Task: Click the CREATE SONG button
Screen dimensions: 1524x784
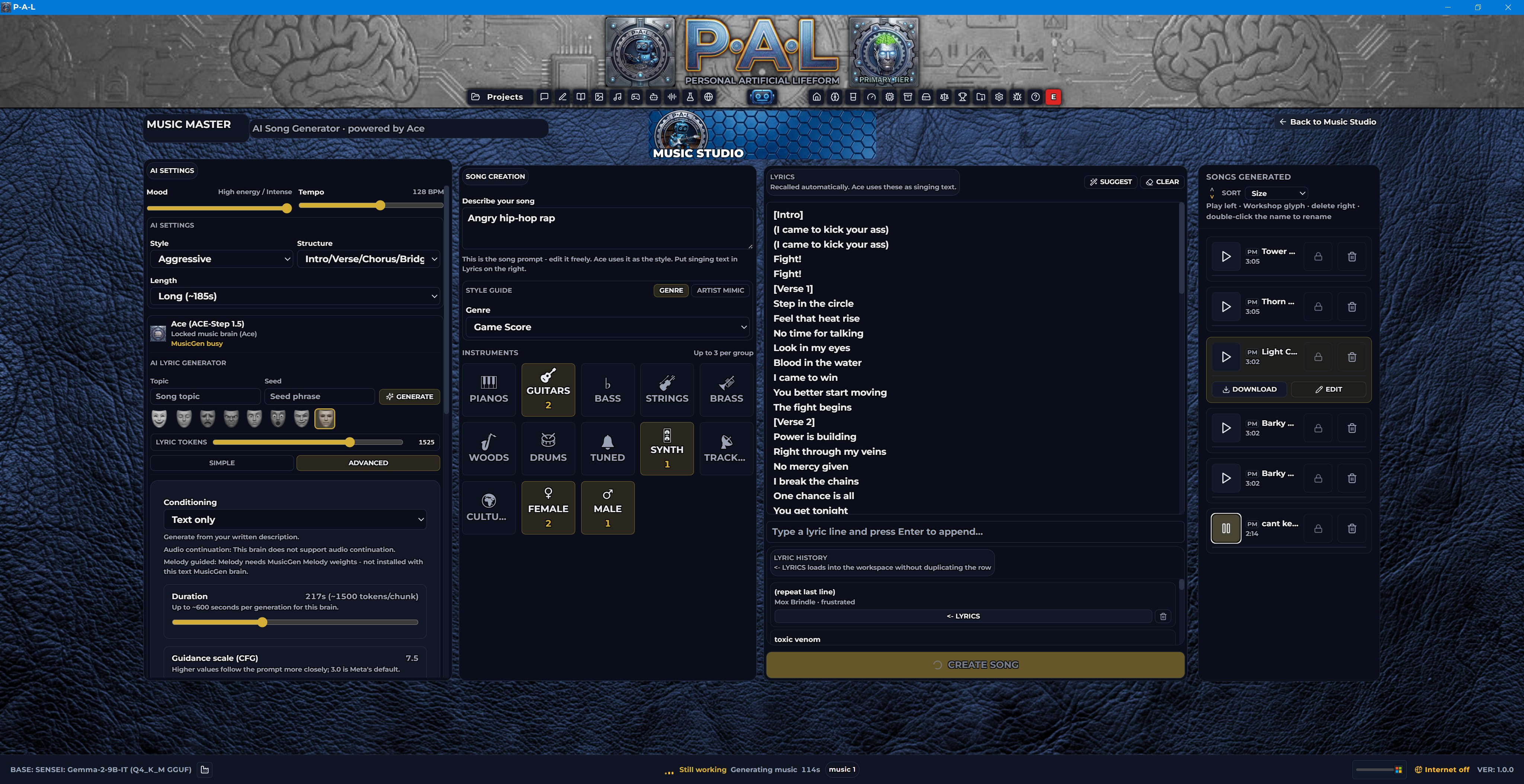Action: (x=975, y=665)
